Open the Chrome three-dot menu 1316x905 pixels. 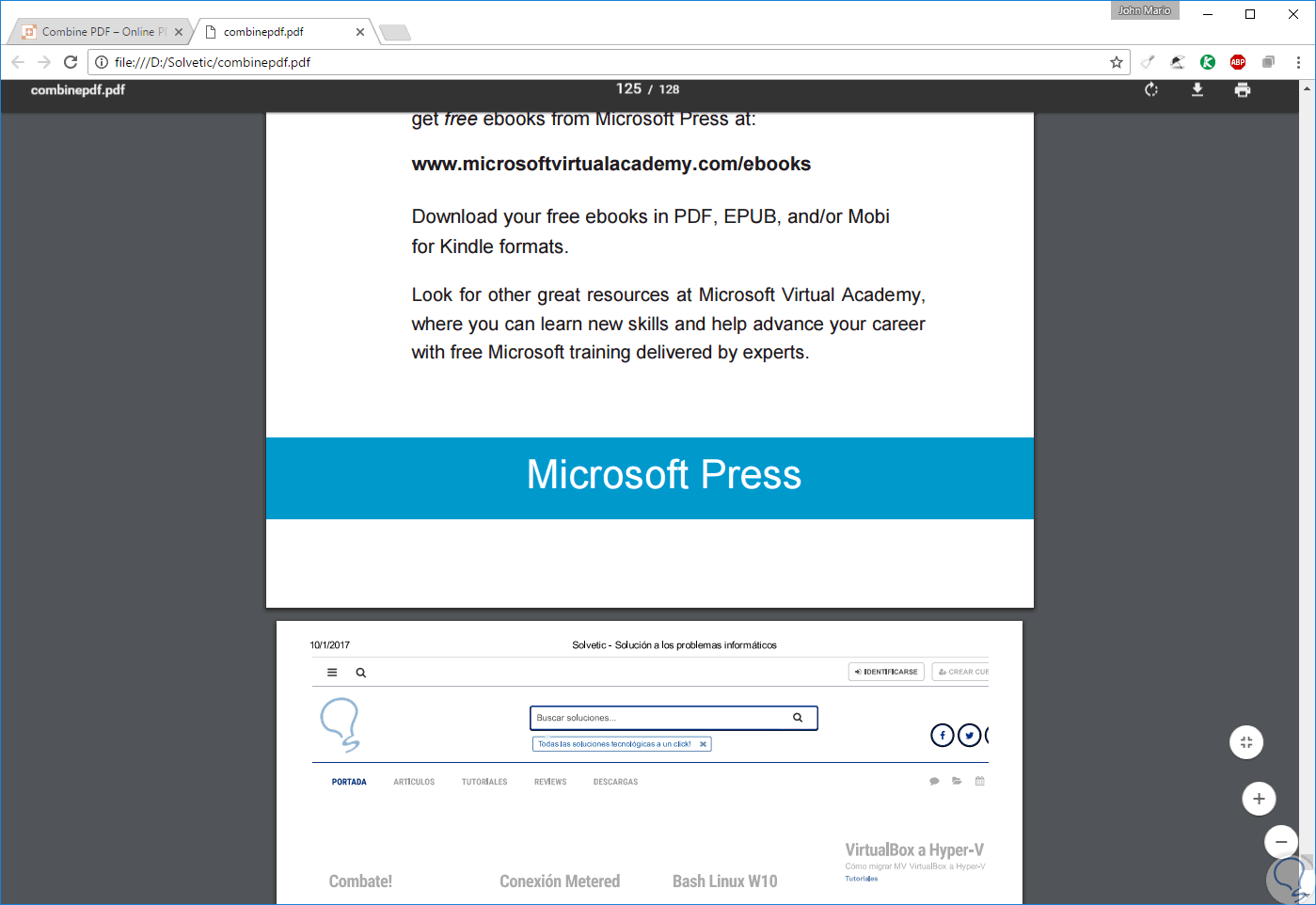coord(1298,62)
